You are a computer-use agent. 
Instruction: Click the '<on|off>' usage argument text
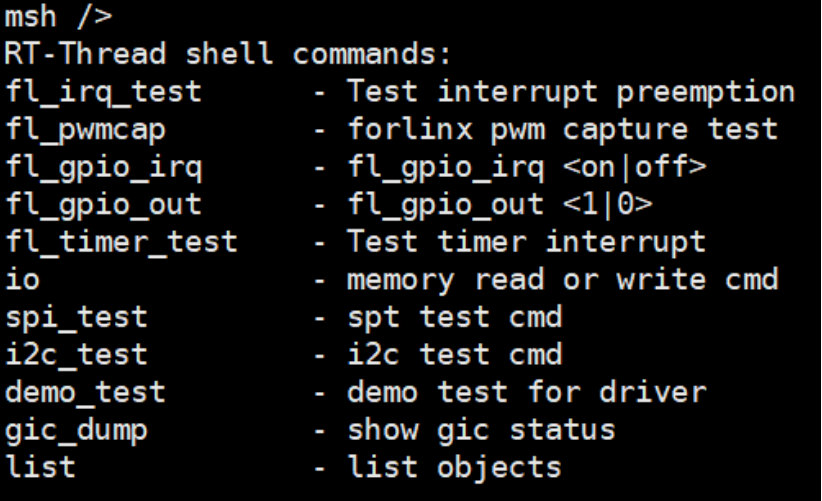click(634, 167)
